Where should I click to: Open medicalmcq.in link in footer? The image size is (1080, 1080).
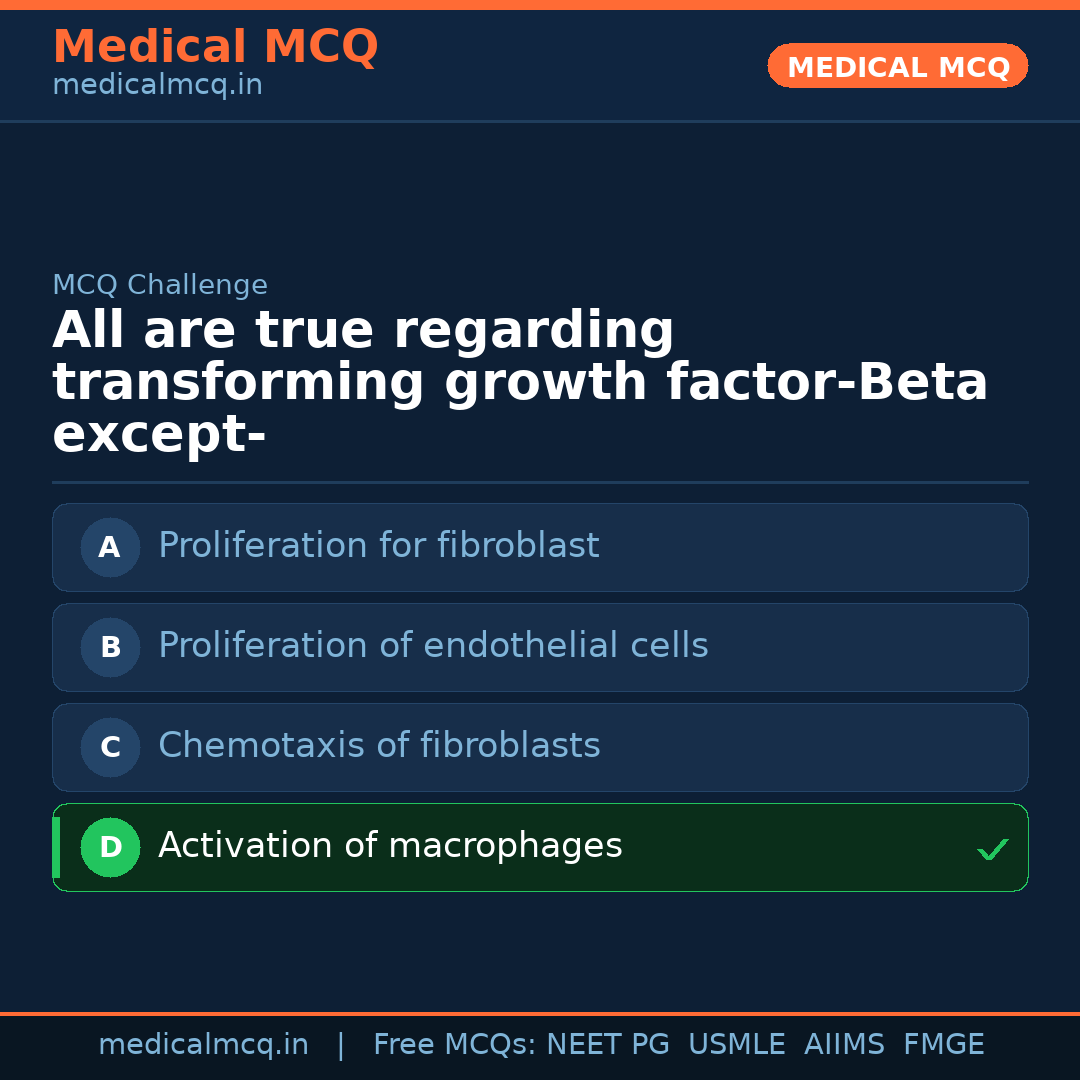click(203, 1044)
